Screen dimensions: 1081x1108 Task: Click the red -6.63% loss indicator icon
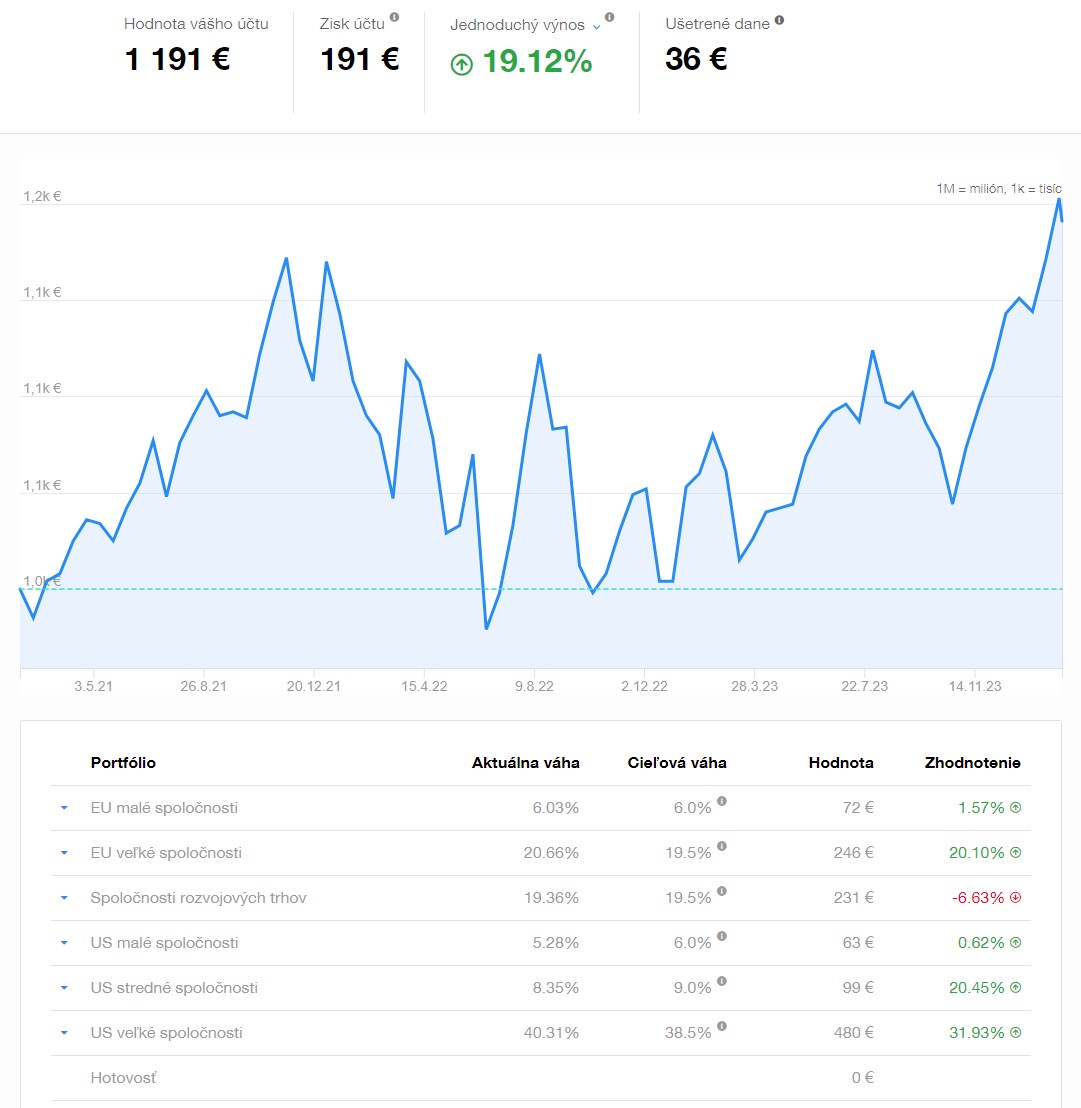(1016, 898)
